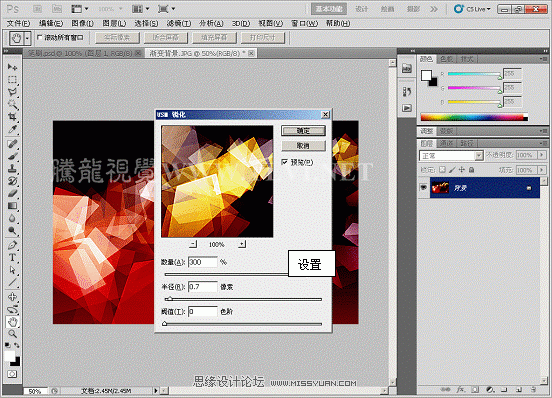Open Hand tool preset picker arrow

tap(27, 38)
